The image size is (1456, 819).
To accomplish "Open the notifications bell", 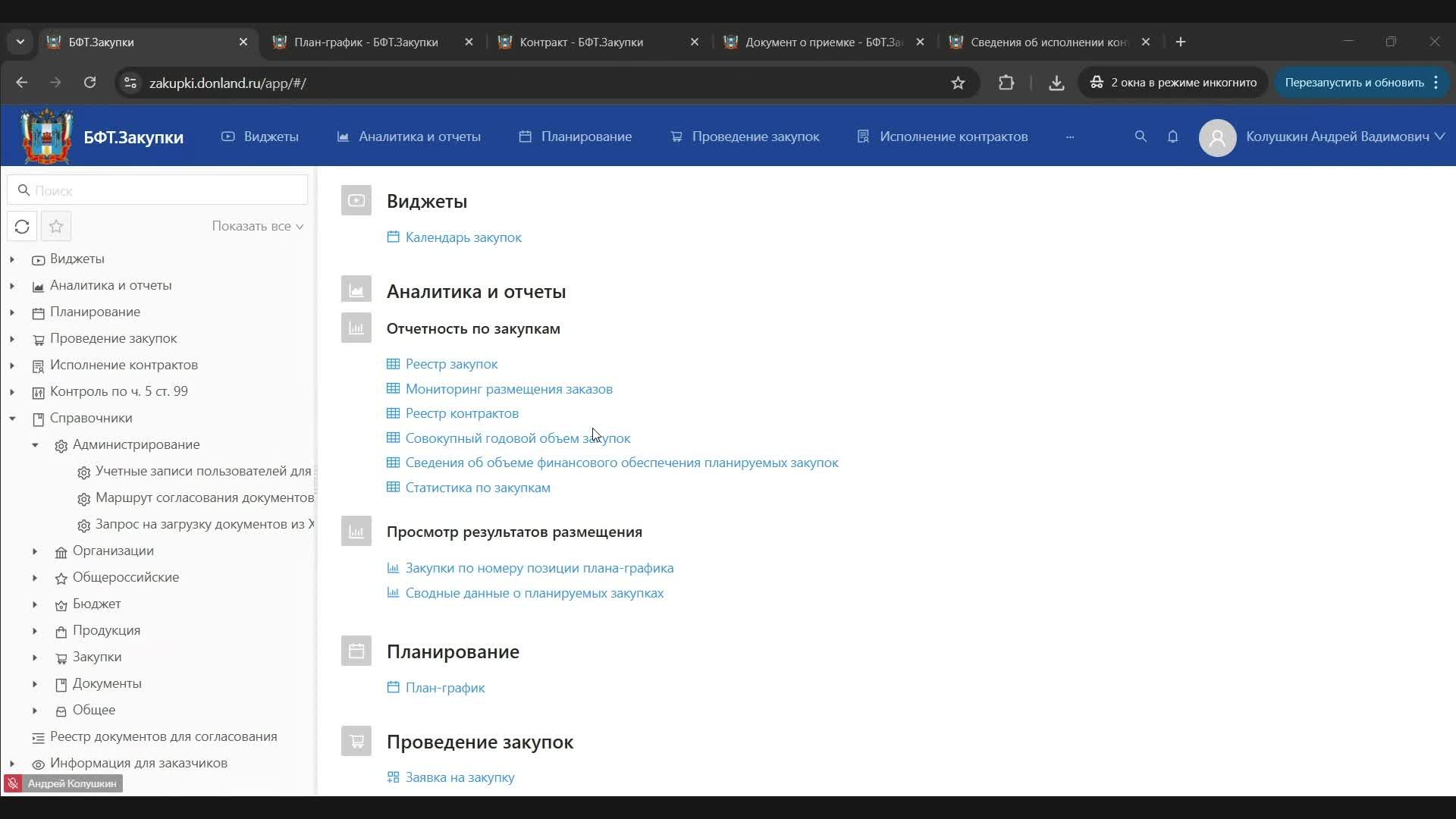I will point(1172,136).
